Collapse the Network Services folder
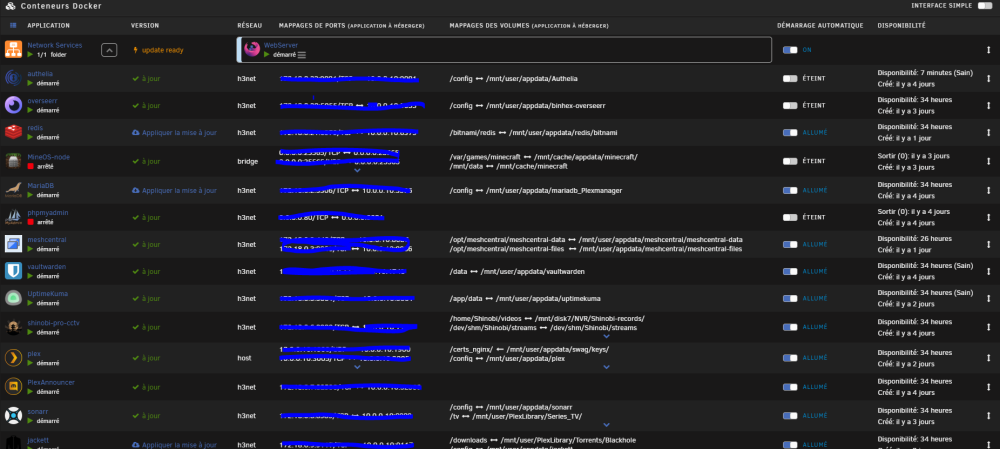The image size is (1000, 449). (109, 50)
